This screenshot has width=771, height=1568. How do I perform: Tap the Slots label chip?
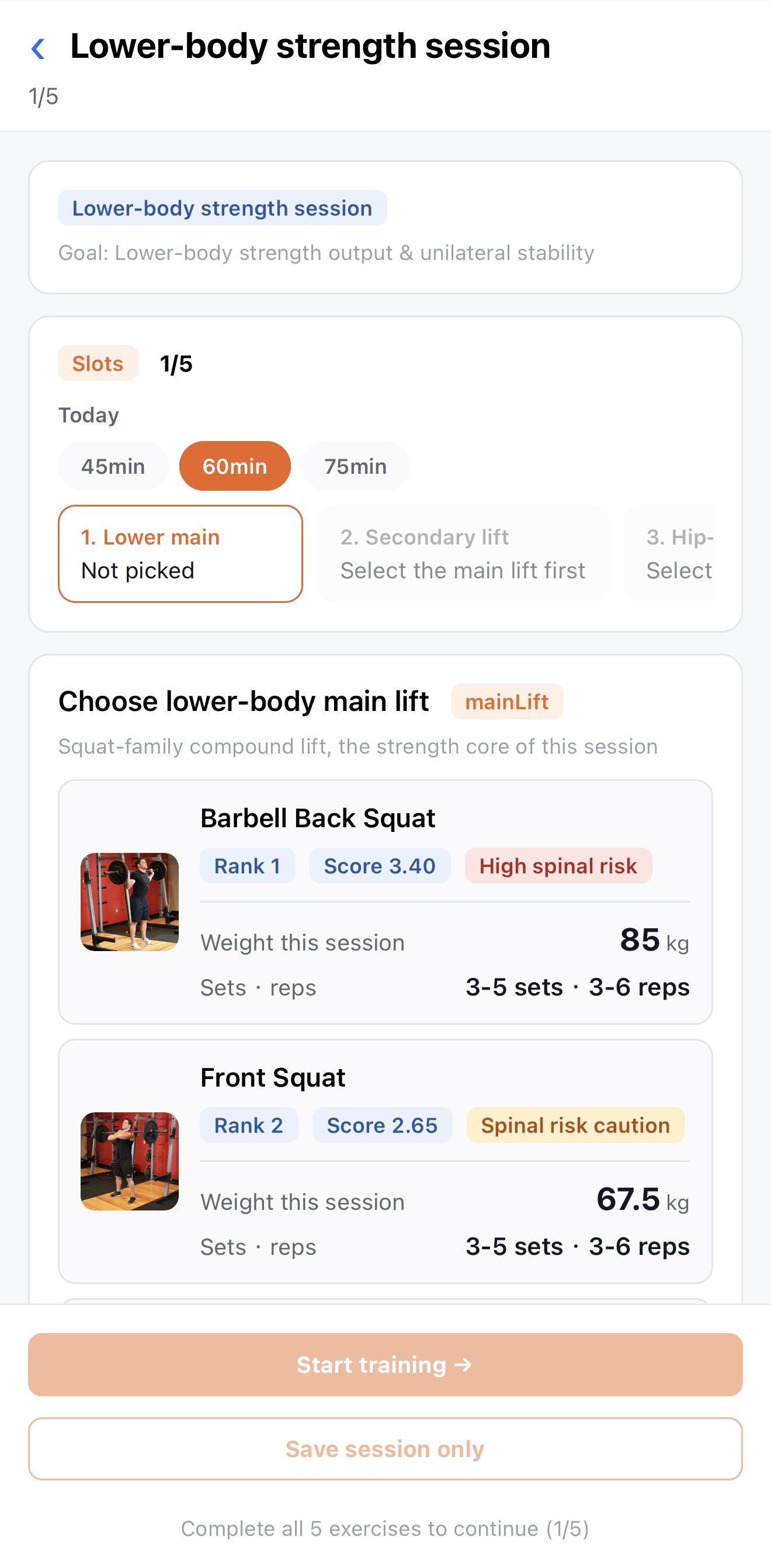98,363
